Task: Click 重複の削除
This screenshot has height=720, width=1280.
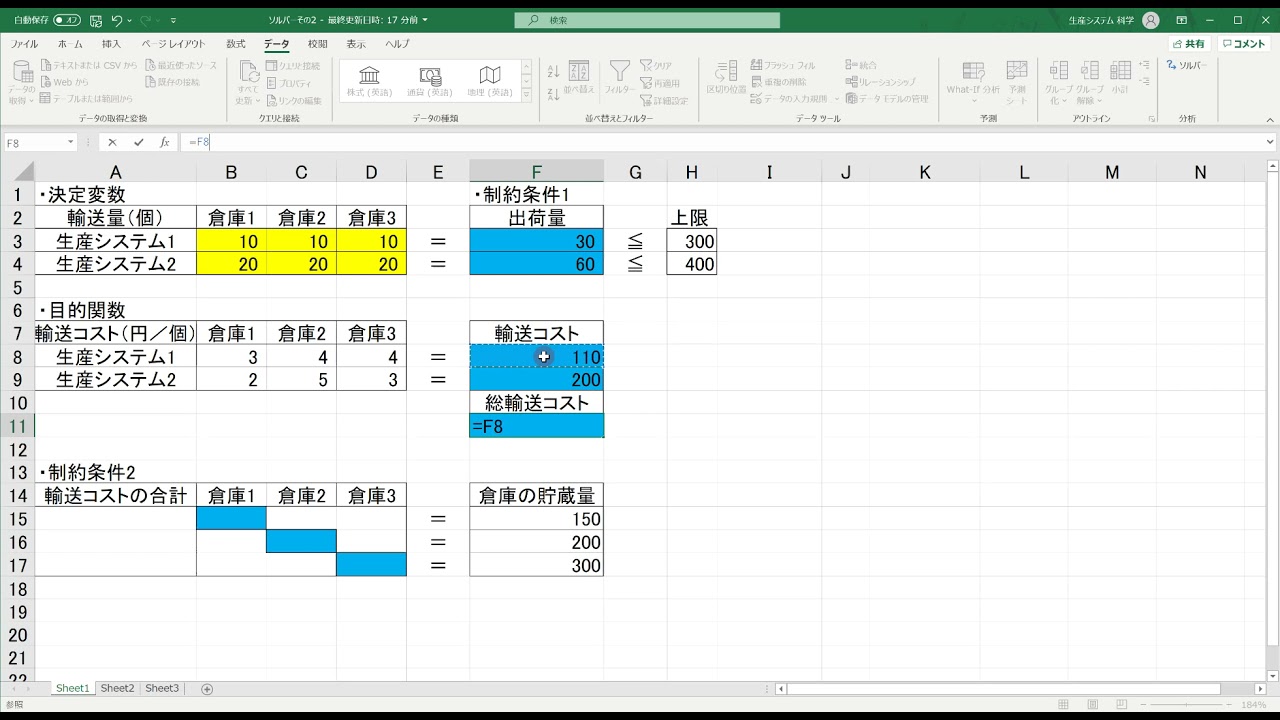Action: pos(779,82)
